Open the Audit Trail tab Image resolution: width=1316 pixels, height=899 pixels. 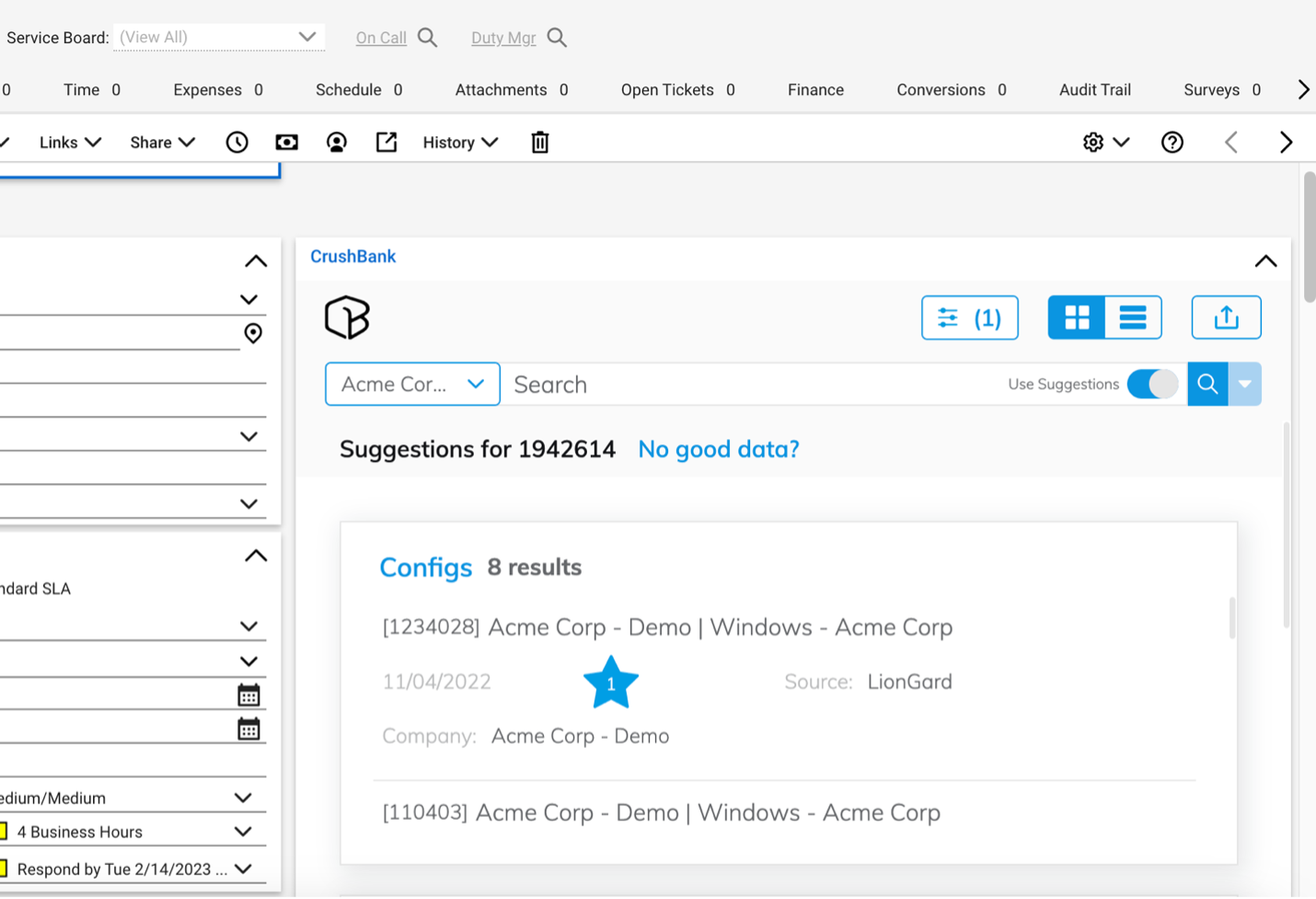pos(1095,89)
